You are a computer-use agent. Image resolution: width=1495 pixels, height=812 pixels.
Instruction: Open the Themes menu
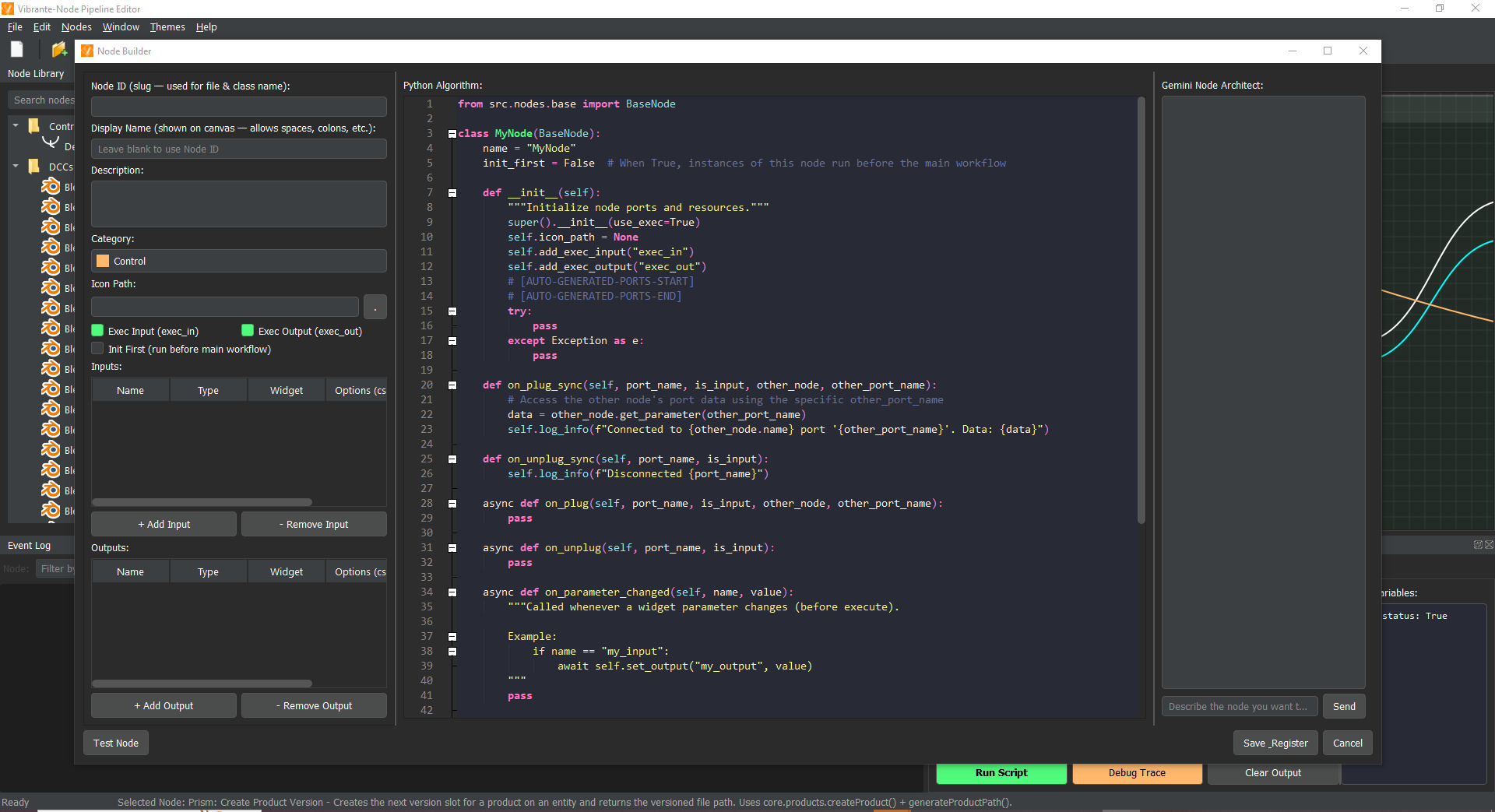pos(167,26)
